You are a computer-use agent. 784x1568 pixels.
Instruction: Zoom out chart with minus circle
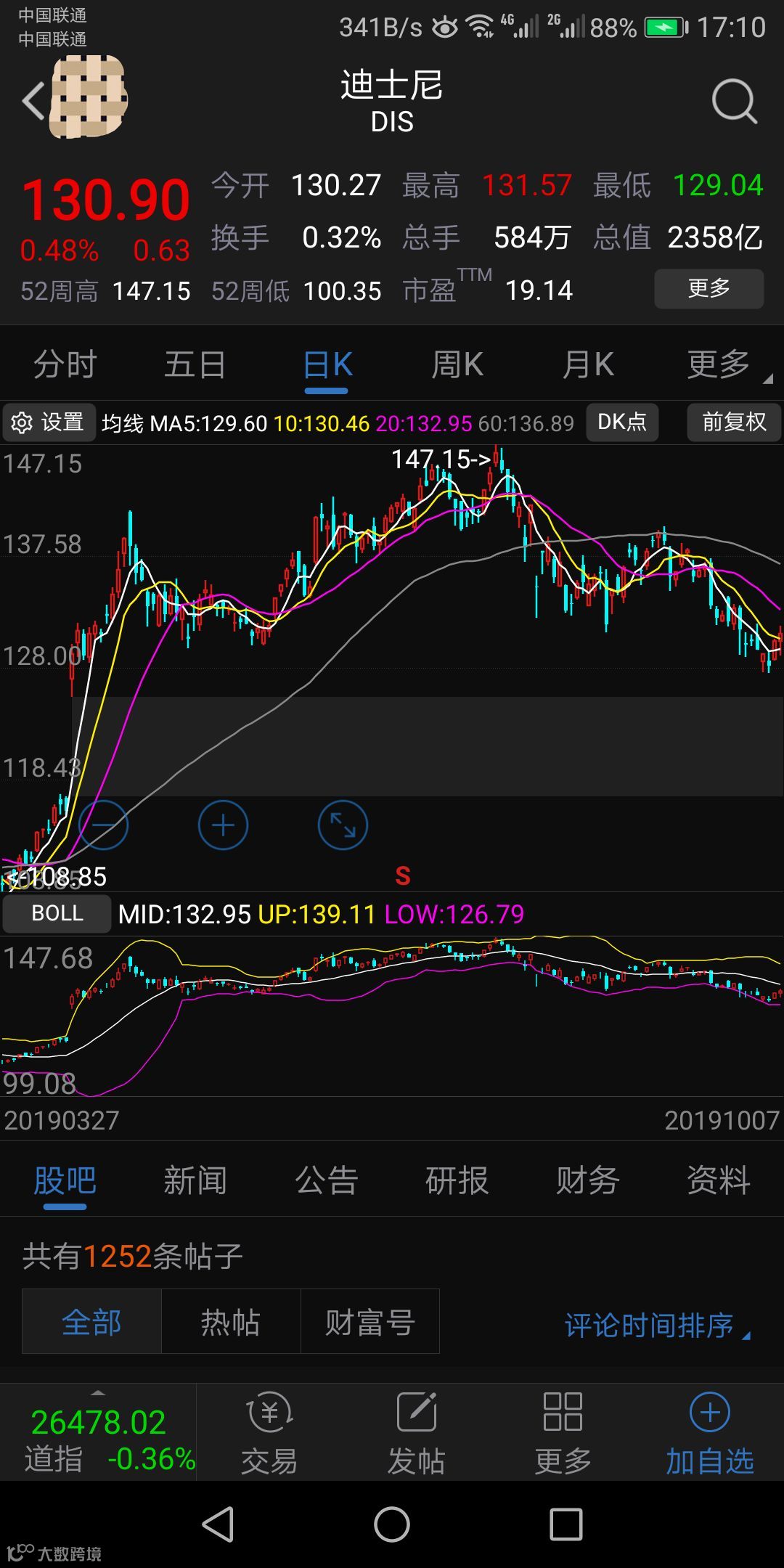click(103, 825)
